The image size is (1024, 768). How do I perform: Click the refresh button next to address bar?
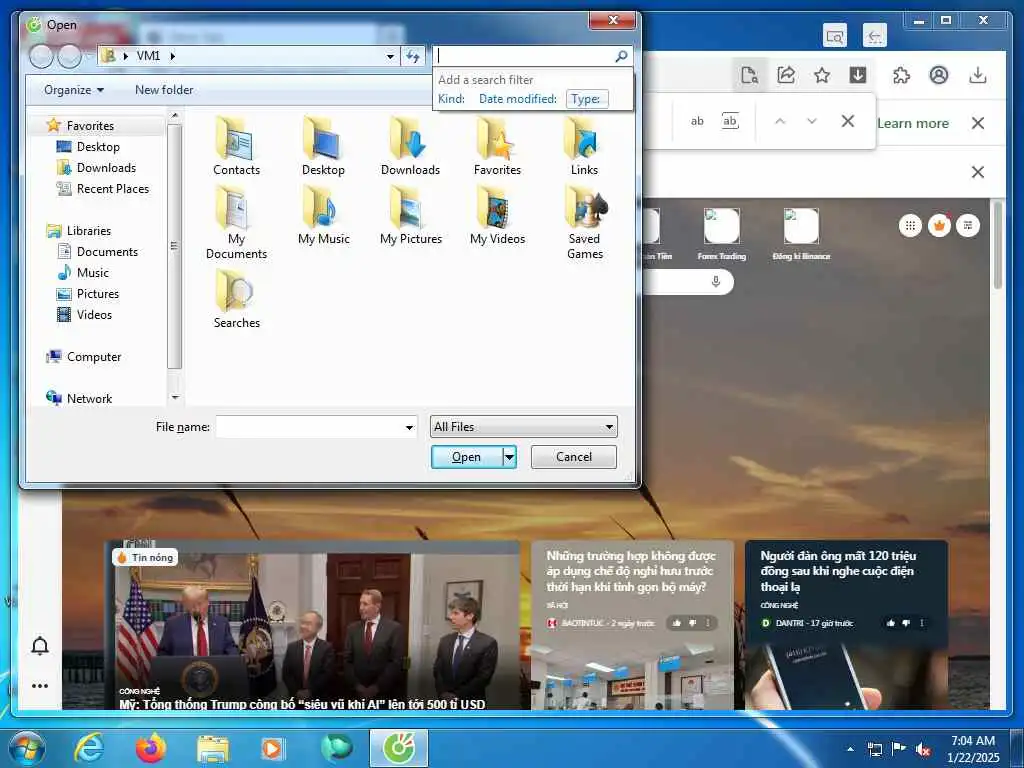click(x=413, y=56)
